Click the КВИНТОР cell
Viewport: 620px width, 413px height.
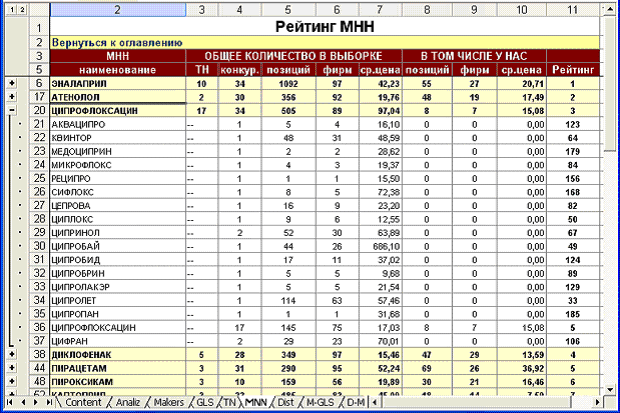118,138
